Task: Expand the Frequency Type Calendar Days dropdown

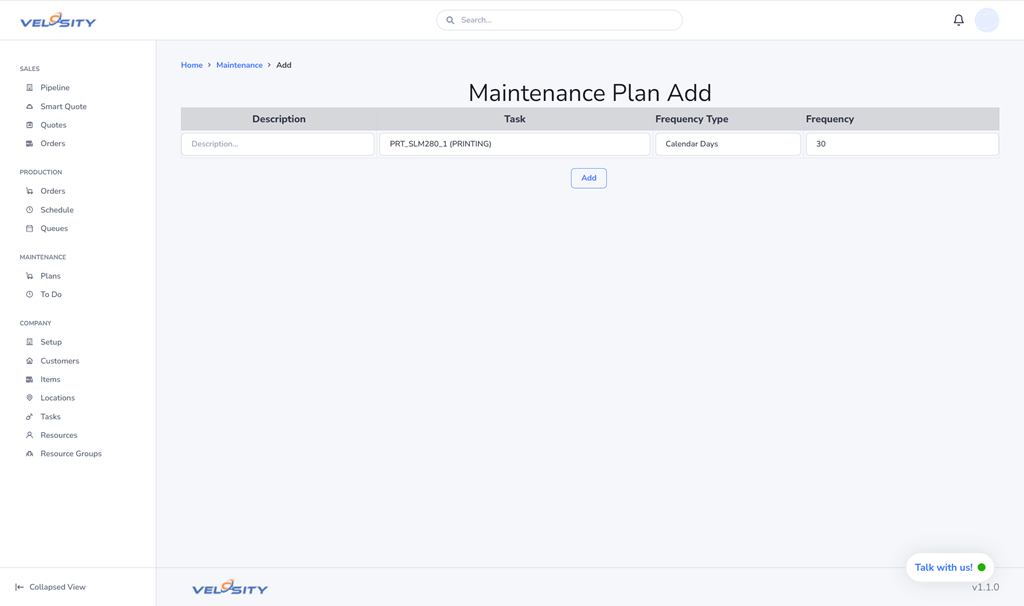Action: tap(727, 144)
